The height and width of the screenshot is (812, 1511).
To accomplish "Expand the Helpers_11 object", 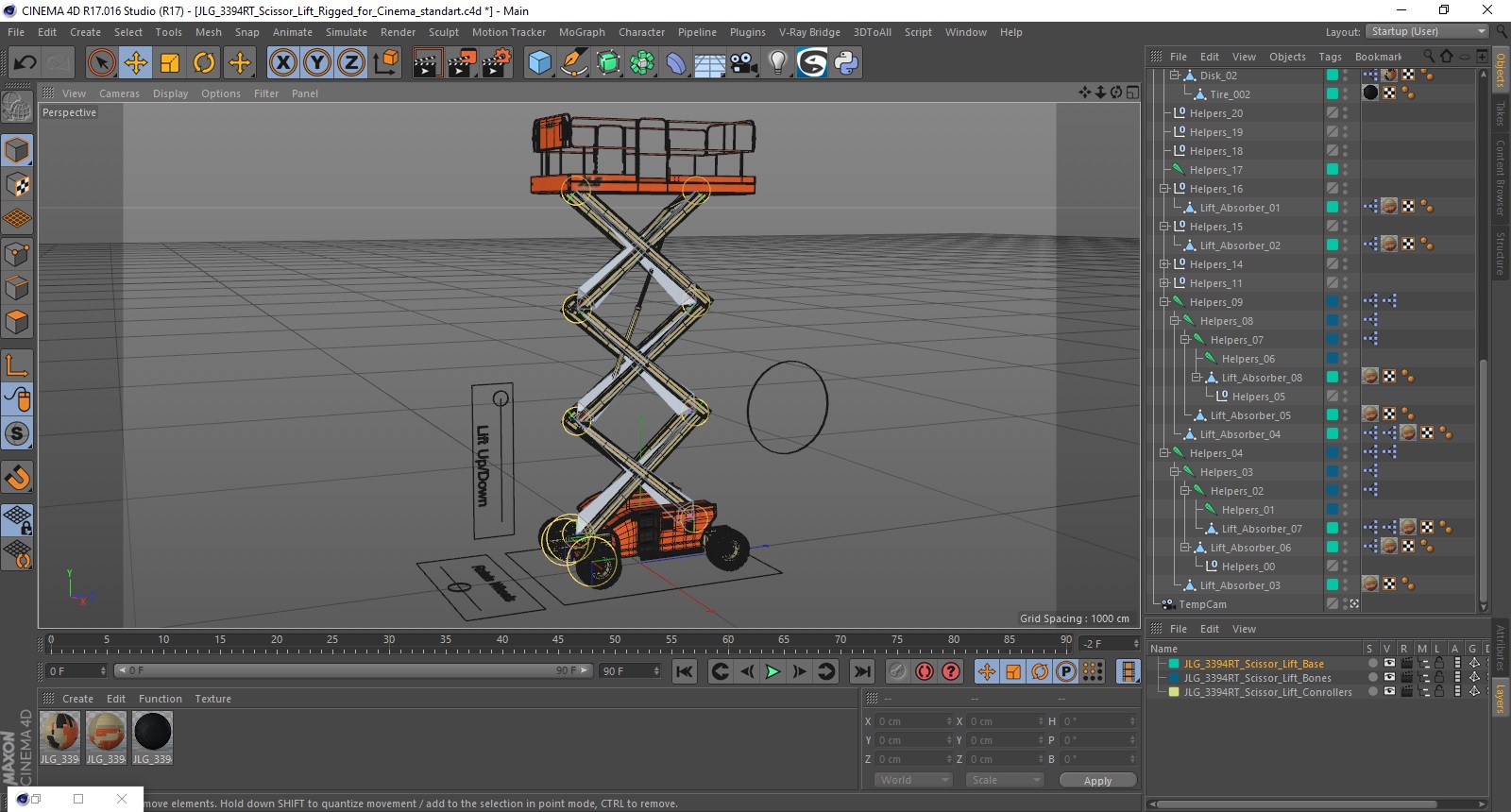I will tap(1164, 283).
